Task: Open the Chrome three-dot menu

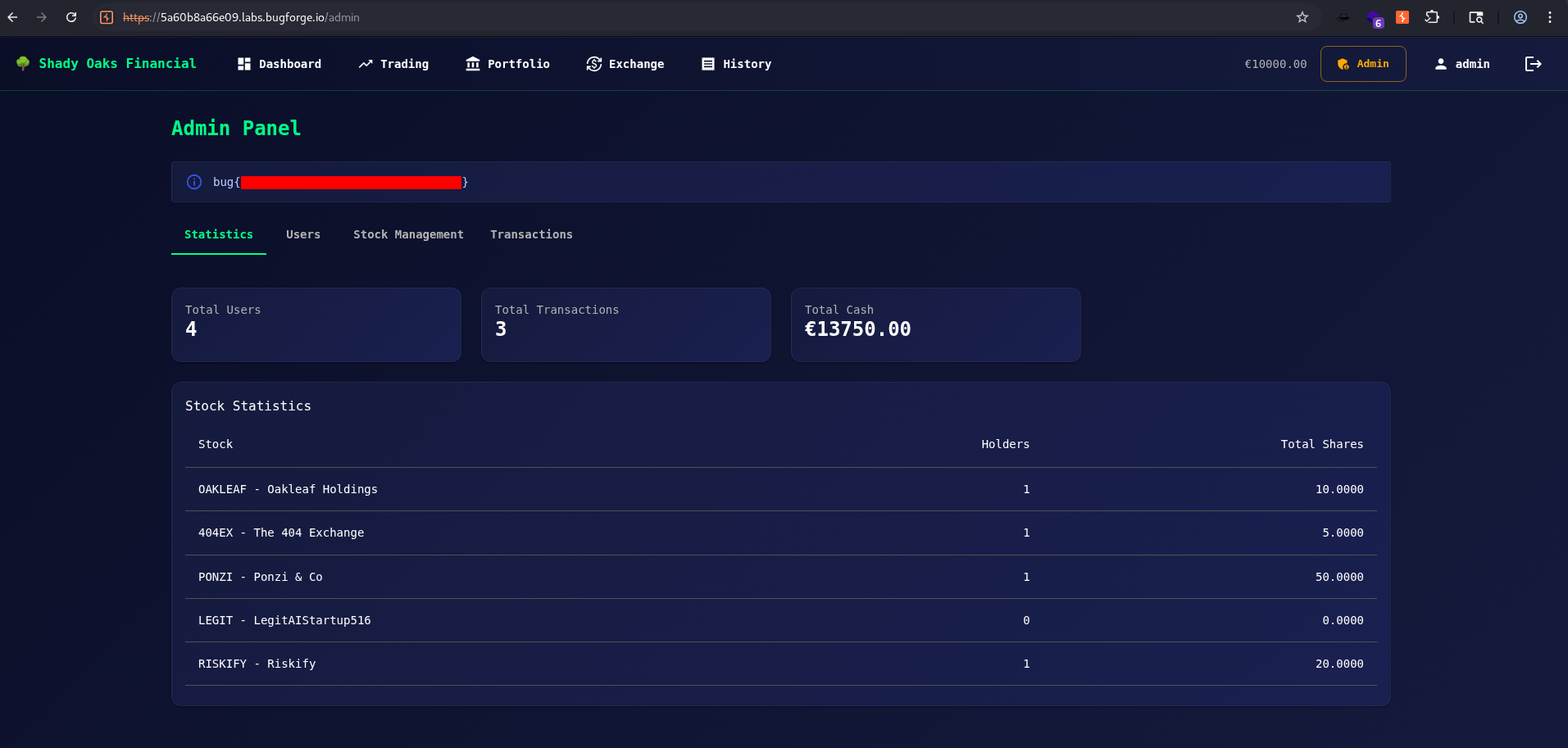Action: [1549, 17]
